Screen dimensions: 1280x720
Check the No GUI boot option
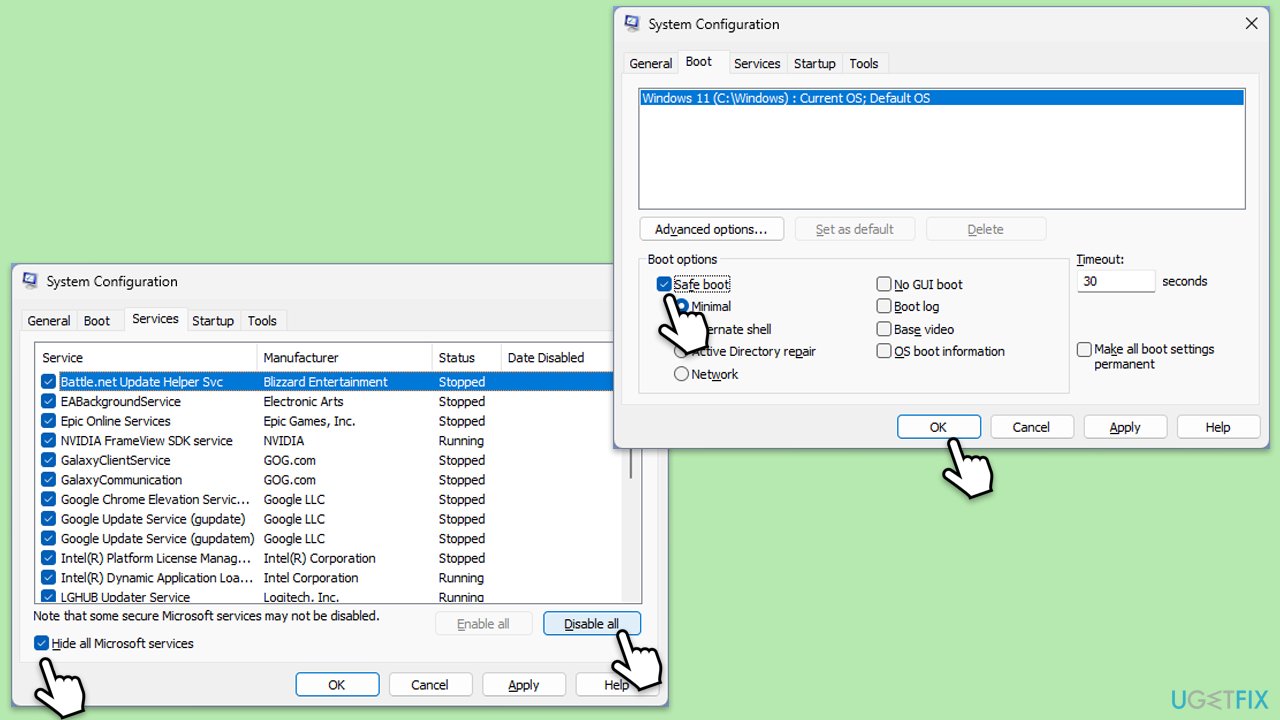click(884, 284)
